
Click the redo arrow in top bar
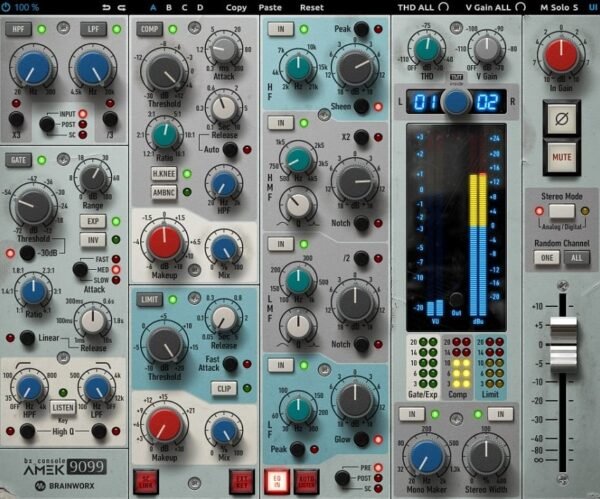coord(122,7)
